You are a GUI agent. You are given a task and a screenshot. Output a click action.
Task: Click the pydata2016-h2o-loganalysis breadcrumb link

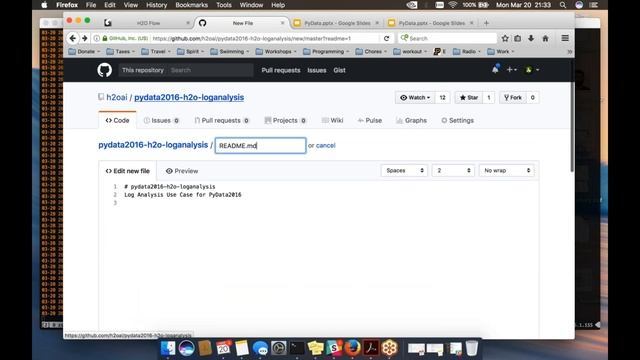pyautogui.click(x=153, y=145)
